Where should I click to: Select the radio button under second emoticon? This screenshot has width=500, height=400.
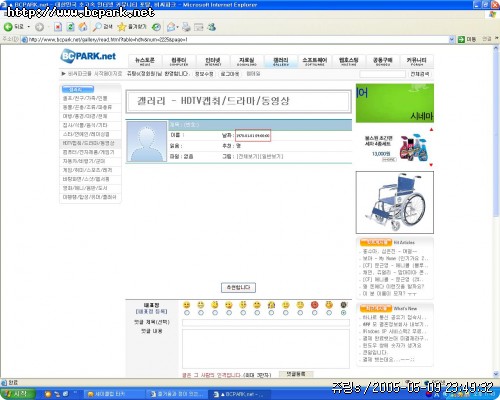point(201,313)
